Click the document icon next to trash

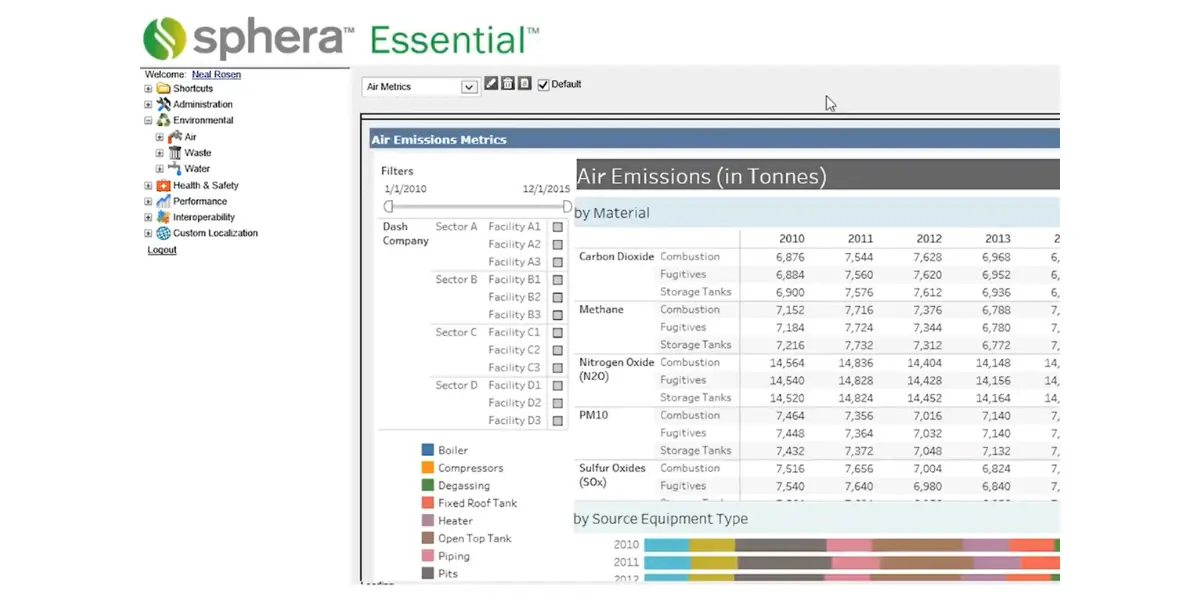coord(524,85)
